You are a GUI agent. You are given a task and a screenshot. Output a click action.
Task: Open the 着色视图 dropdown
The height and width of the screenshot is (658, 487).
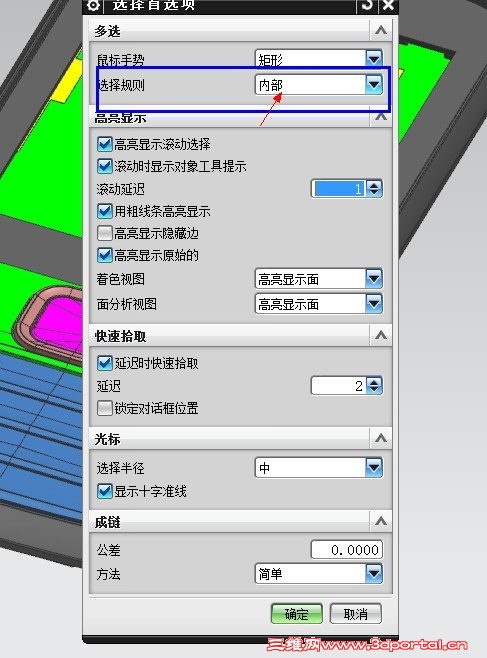(319, 279)
